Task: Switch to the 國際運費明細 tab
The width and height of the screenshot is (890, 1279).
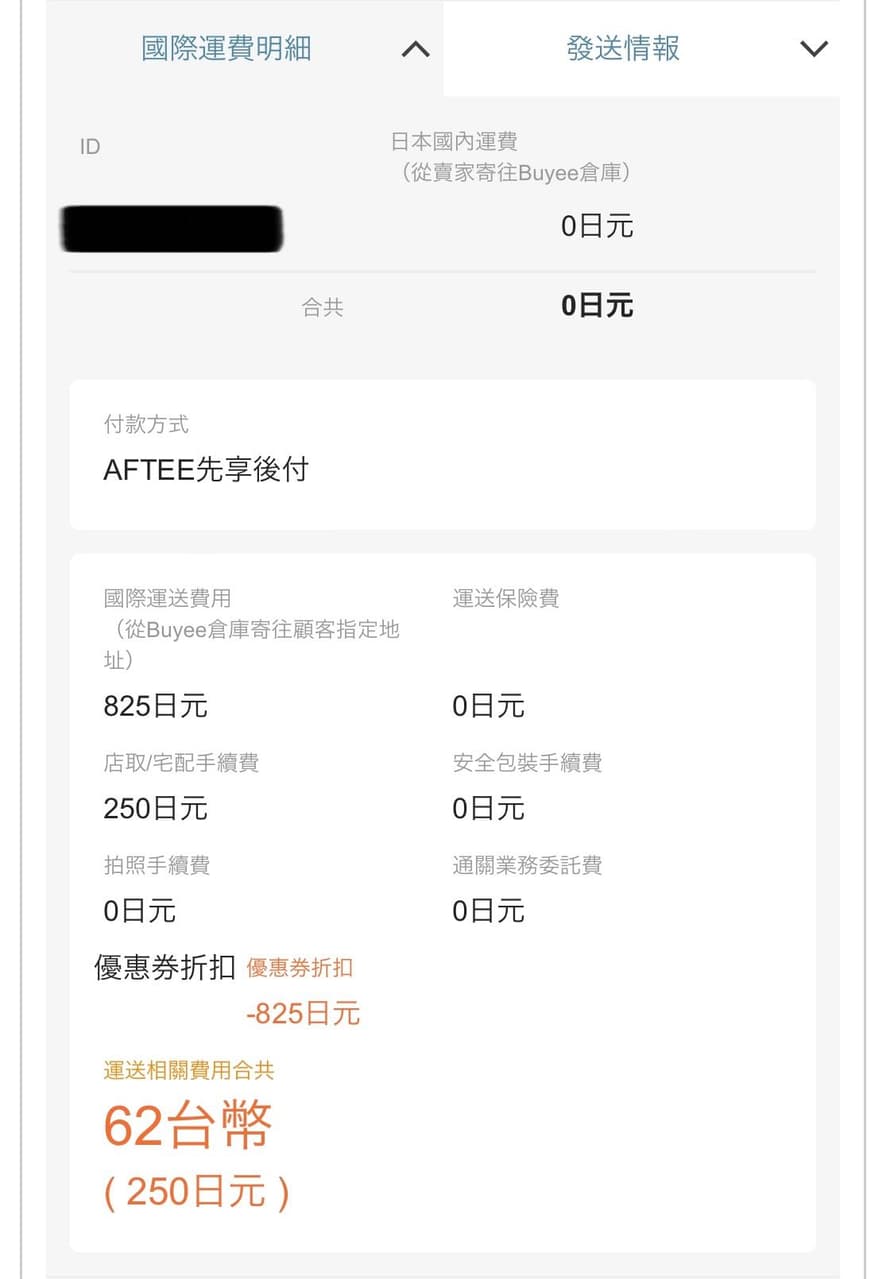Action: pos(226,48)
